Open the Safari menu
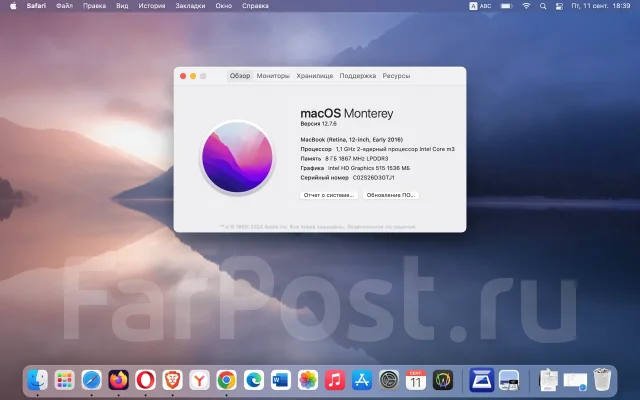This screenshot has height=400, width=640. coord(36,6)
